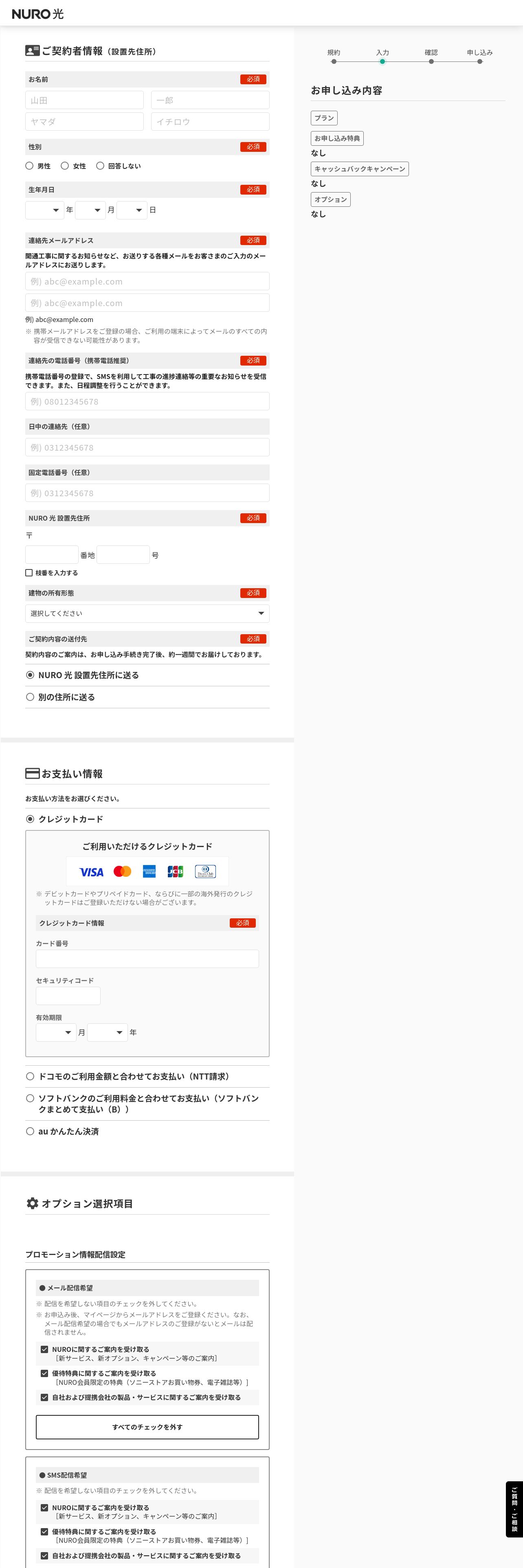Viewport: 523px width, 1568px height.
Task: Uncheck SMS 優待特典に関するご案内 checkbox
Action: pyautogui.click(x=44, y=1531)
